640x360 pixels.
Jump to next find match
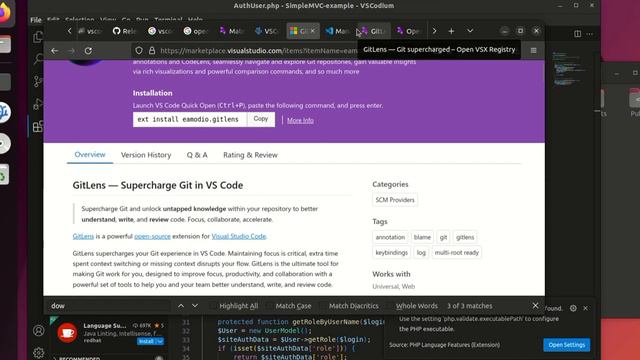click(195, 306)
